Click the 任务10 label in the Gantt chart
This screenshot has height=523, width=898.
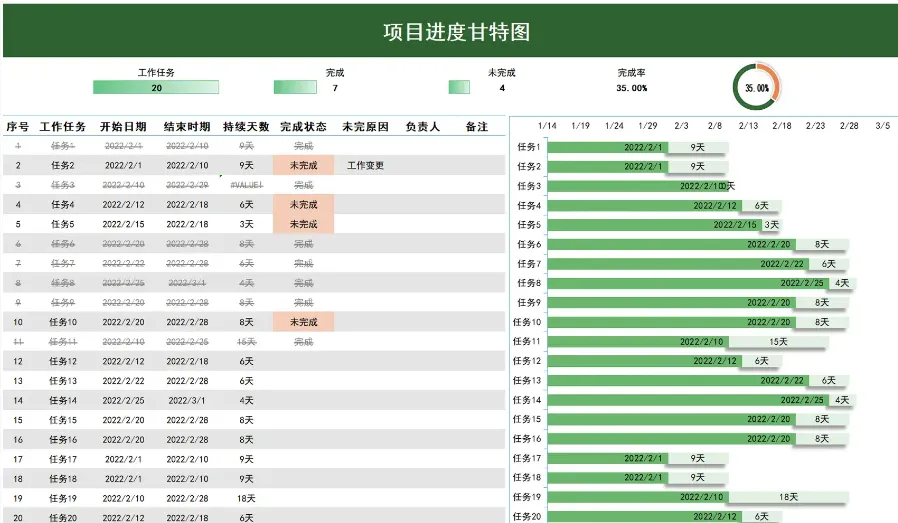(527, 322)
